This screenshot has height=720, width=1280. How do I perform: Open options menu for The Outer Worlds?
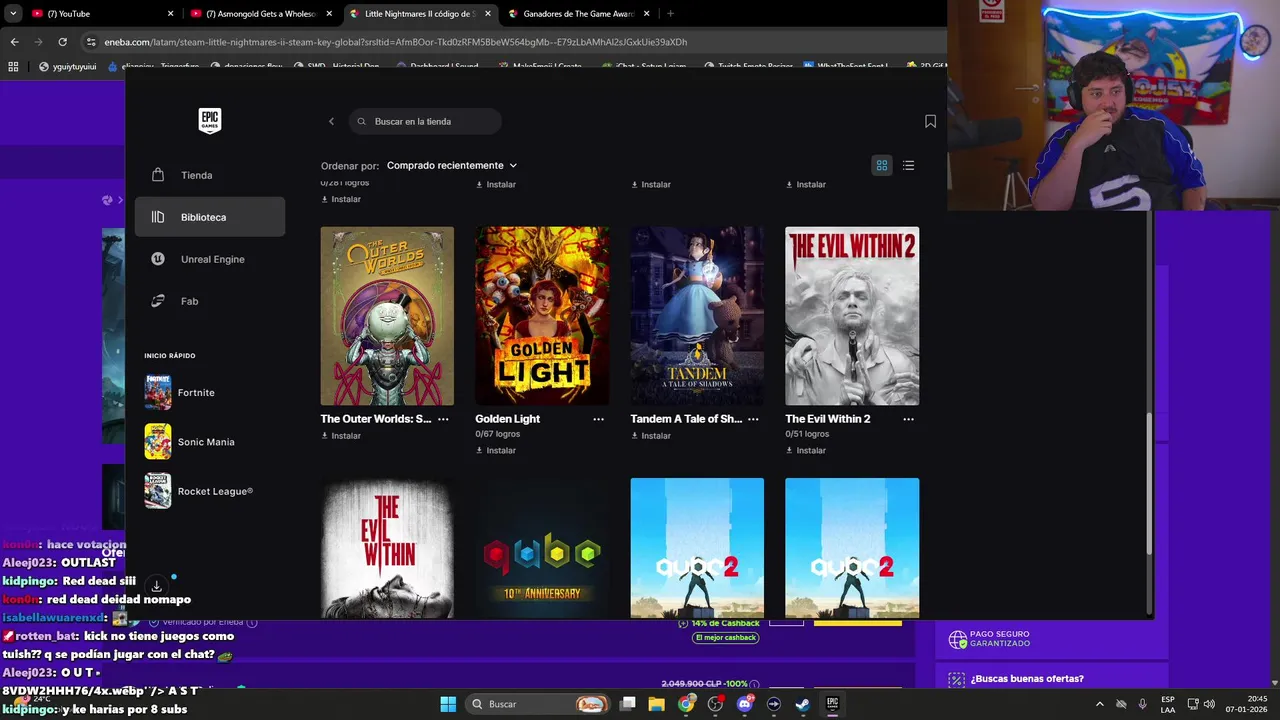pos(443,419)
